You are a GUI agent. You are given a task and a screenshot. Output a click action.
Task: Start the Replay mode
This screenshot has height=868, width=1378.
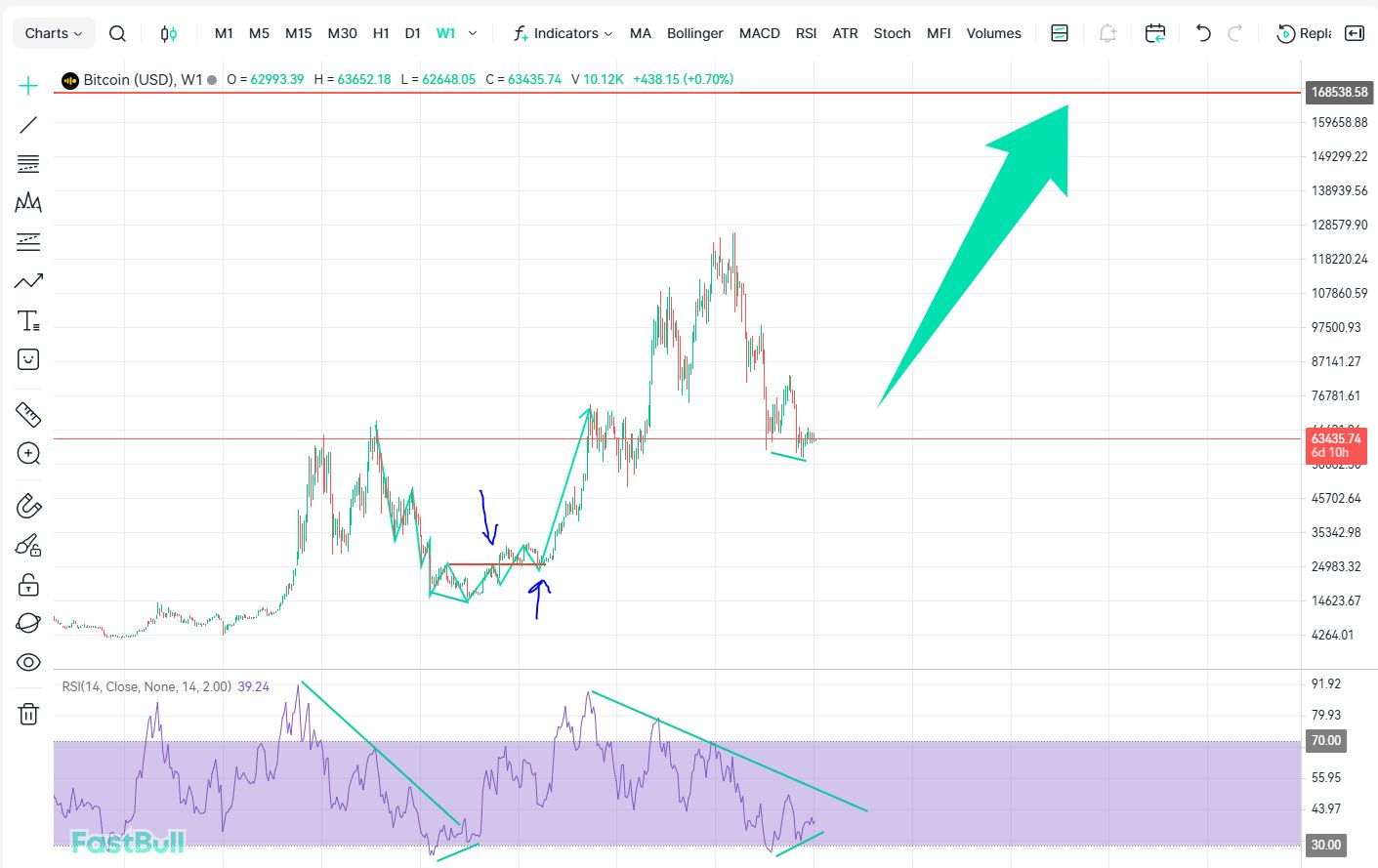tap(1304, 33)
